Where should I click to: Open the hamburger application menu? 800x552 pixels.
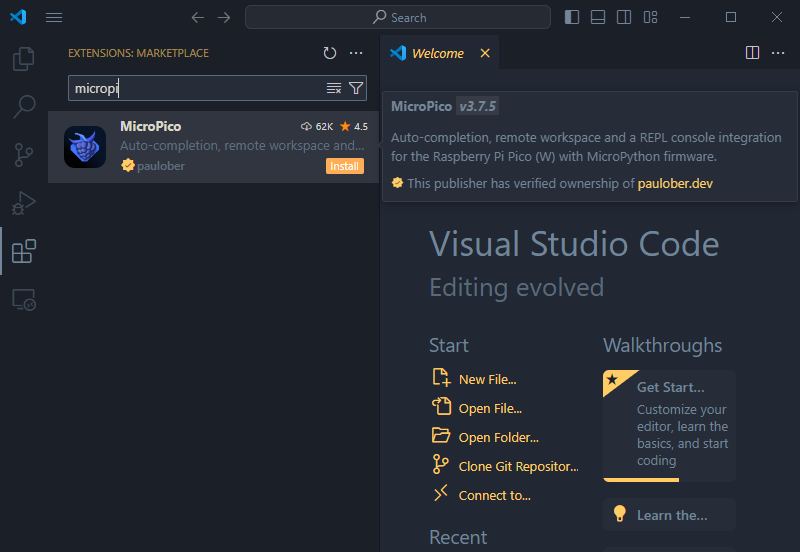(54, 17)
